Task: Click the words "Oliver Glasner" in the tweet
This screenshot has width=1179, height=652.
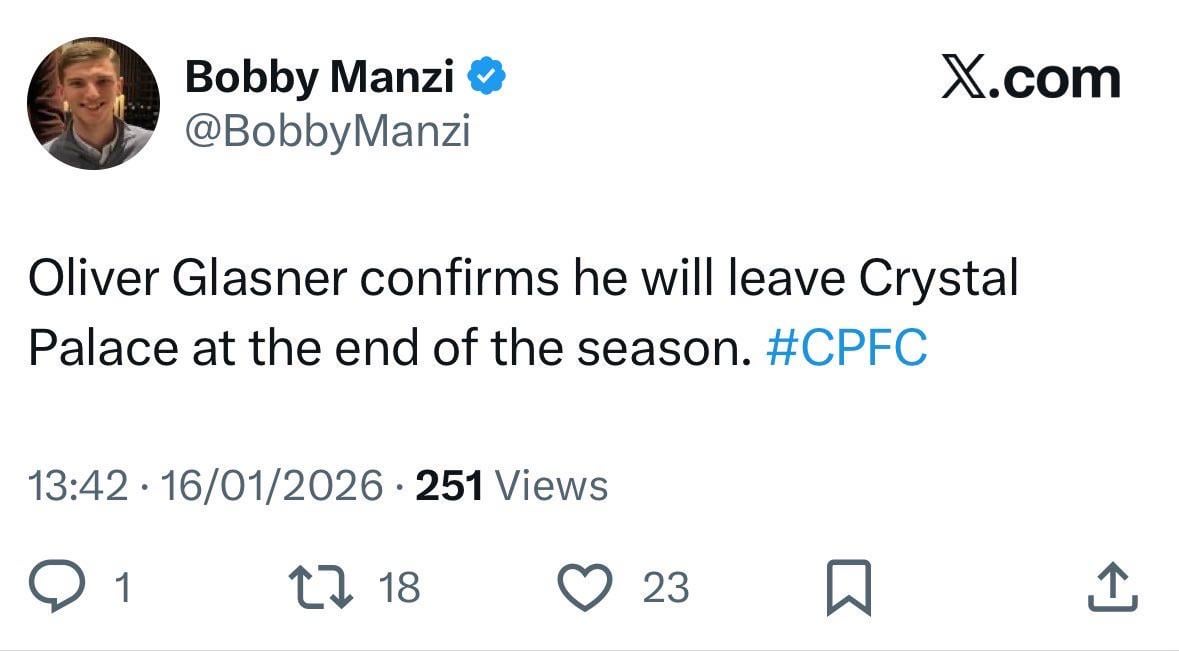Action: point(185,281)
